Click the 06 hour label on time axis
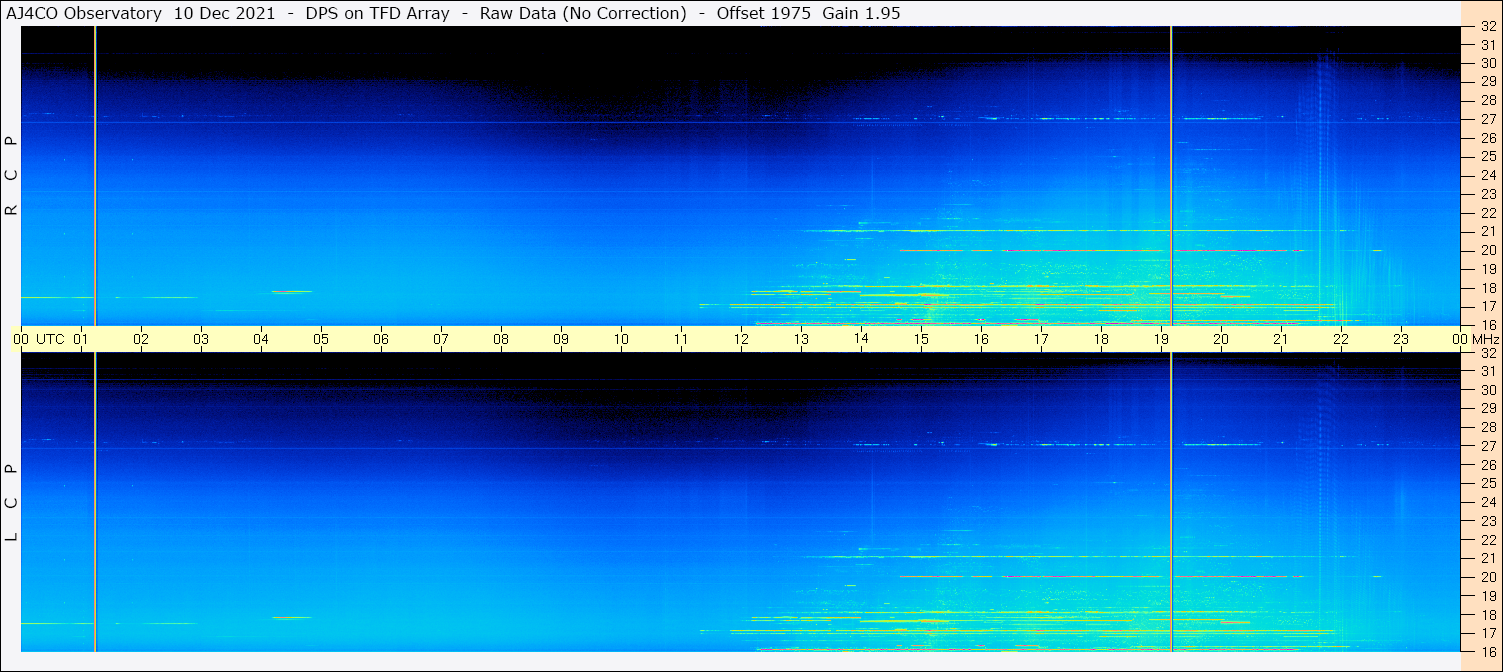The image size is (1503, 672). pyautogui.click(x=381, y=339)
